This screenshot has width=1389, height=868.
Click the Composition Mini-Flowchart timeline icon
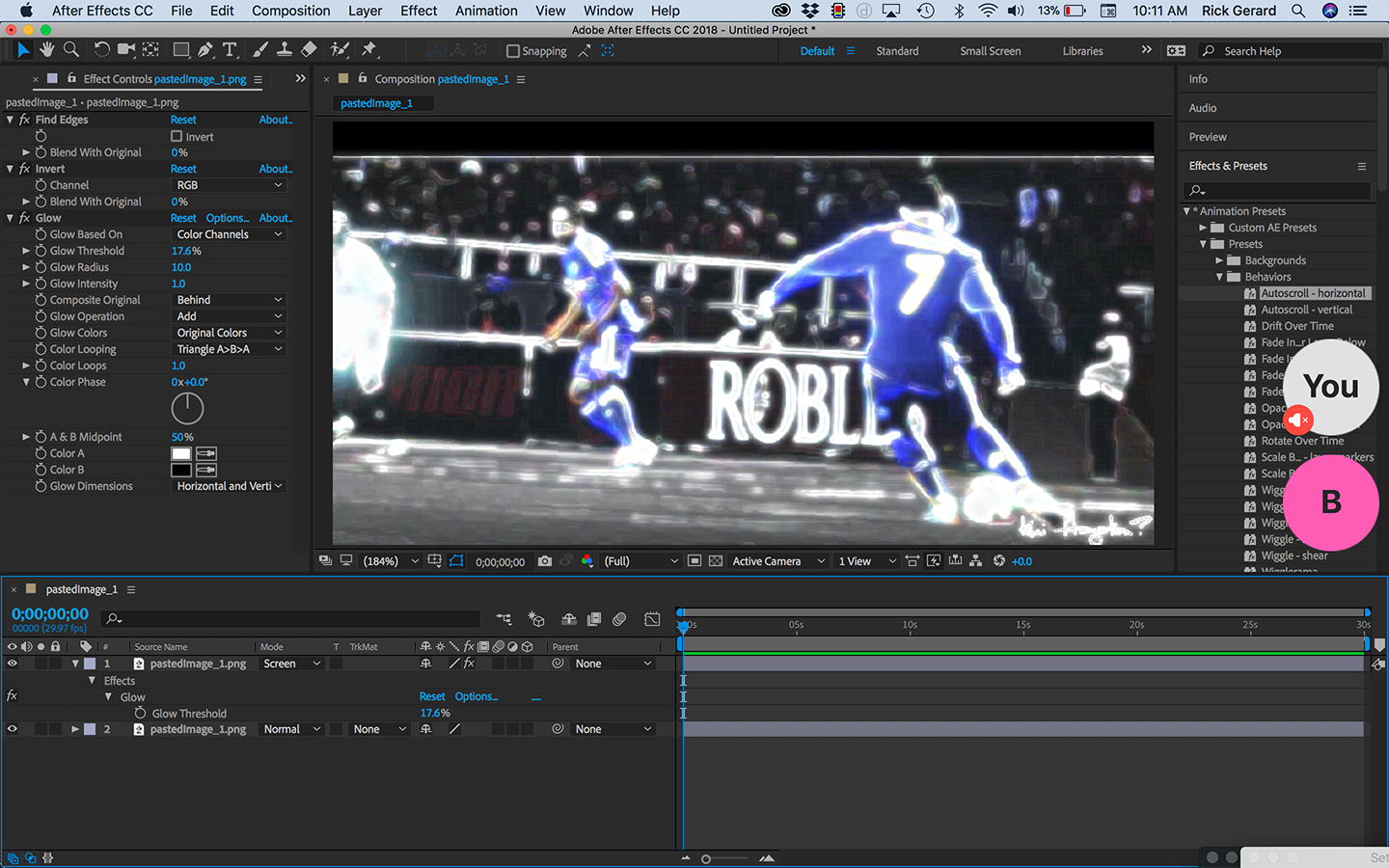(504, 619)
